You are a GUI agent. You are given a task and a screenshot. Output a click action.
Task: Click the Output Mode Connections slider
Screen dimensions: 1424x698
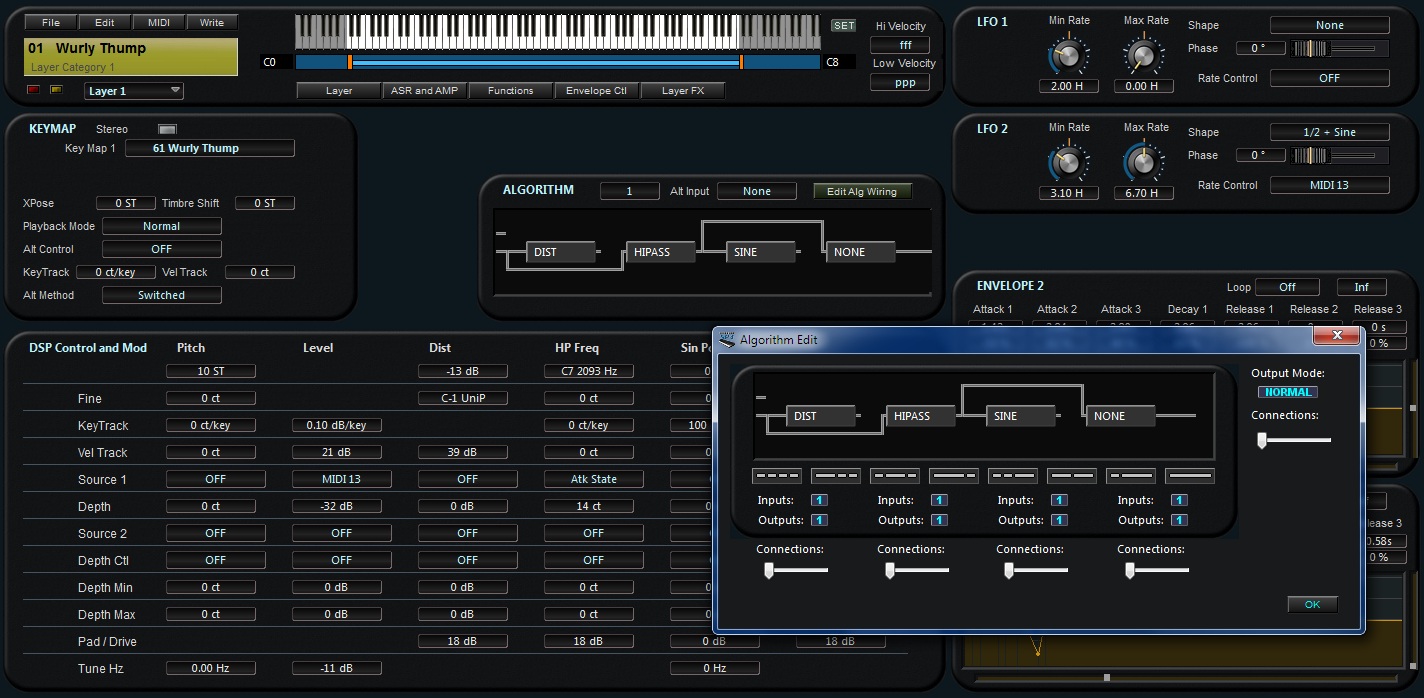1294,440
